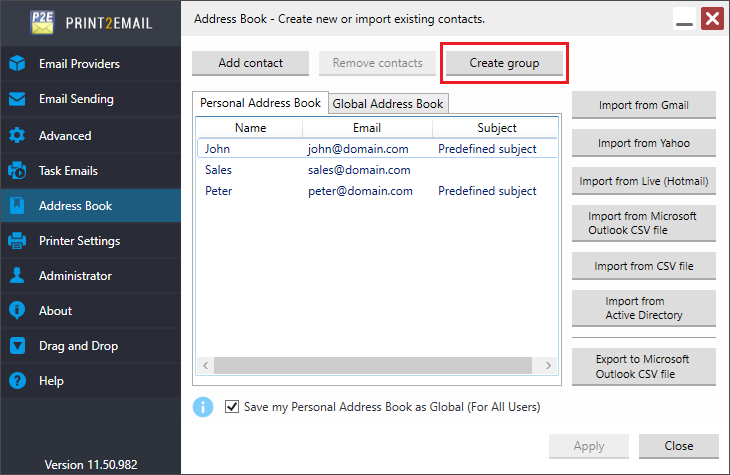Switch to the Global Address Book tab

click(x=388, y=104)
